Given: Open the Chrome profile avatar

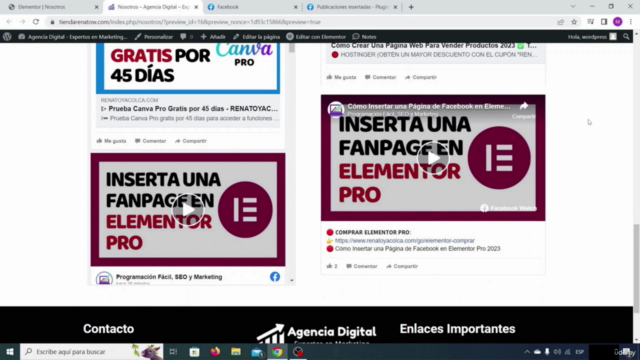Looking at the screenshot, I should tap(618, 22).
